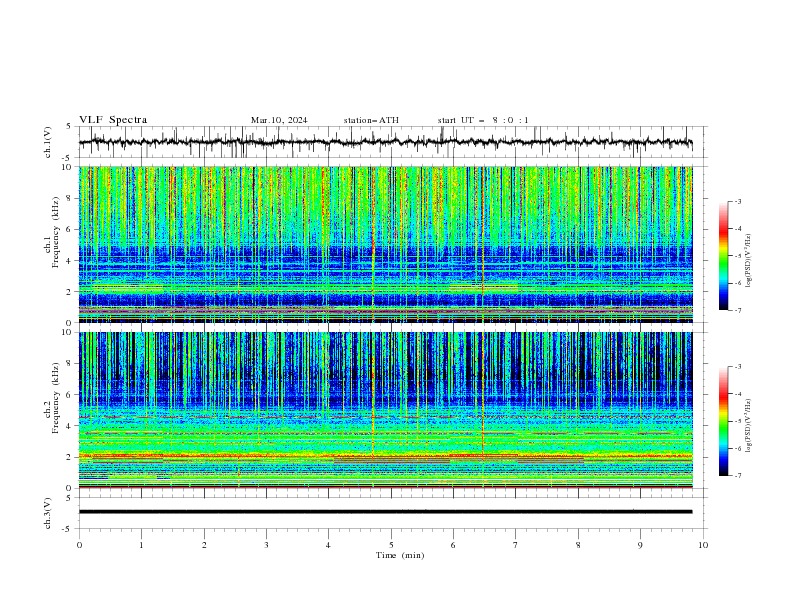Click the "5" tick on ch.1(V) axis
Viewport: 792px width, 612px height.
pyautogui.click(x=69, y=126)
